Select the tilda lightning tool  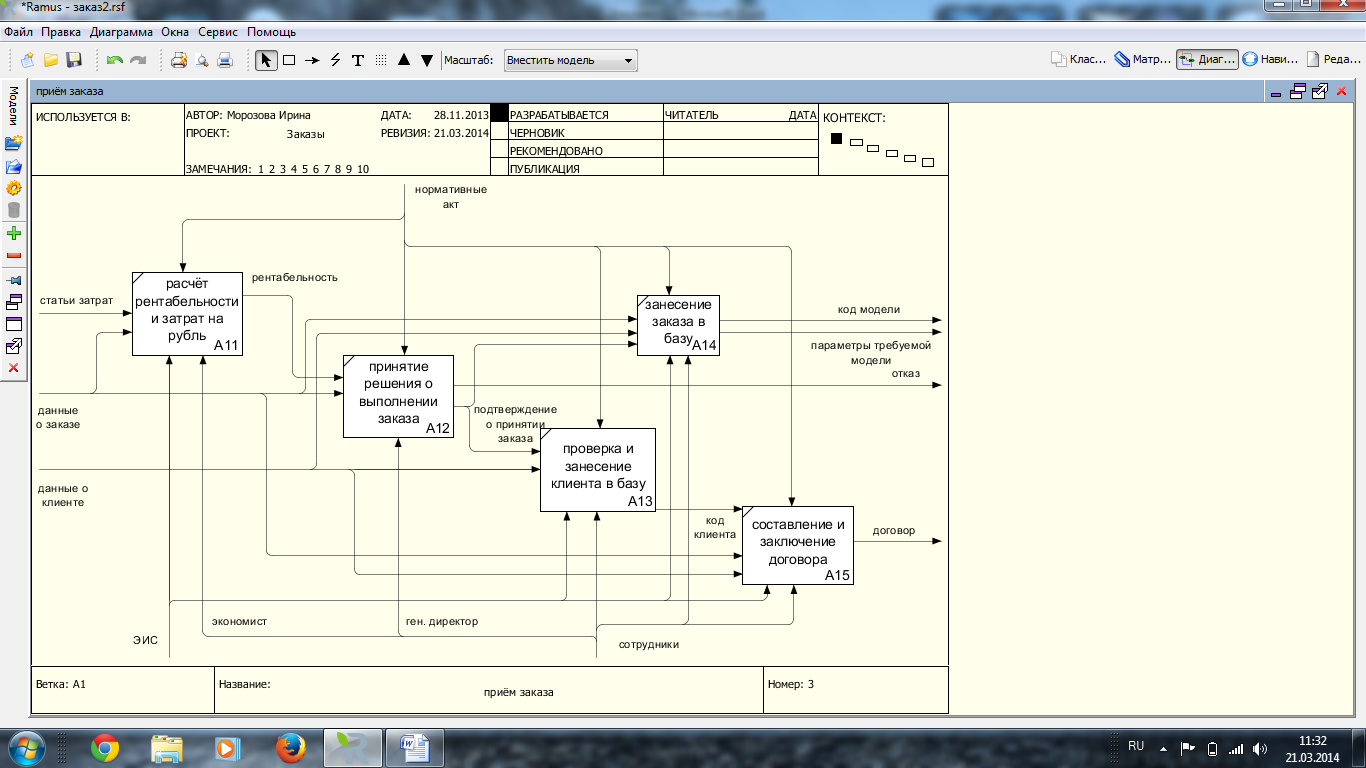click(x=335, y=60)
